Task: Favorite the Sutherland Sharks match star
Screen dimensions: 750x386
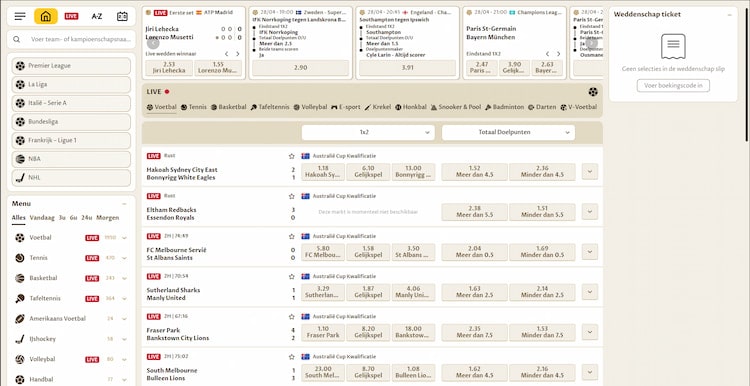Action: [x=291, y=276]
